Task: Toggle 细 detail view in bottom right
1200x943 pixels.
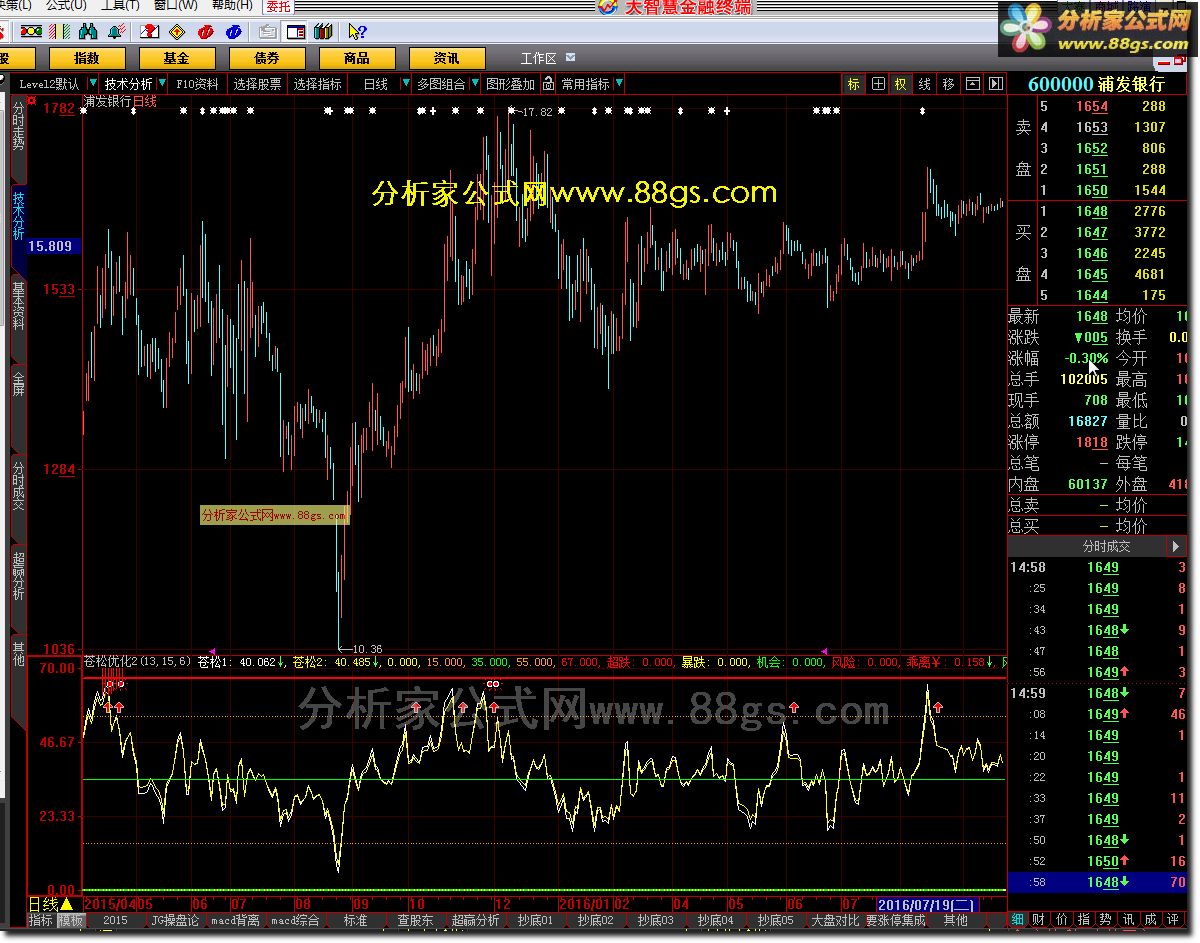Action: click(1018, 919)
